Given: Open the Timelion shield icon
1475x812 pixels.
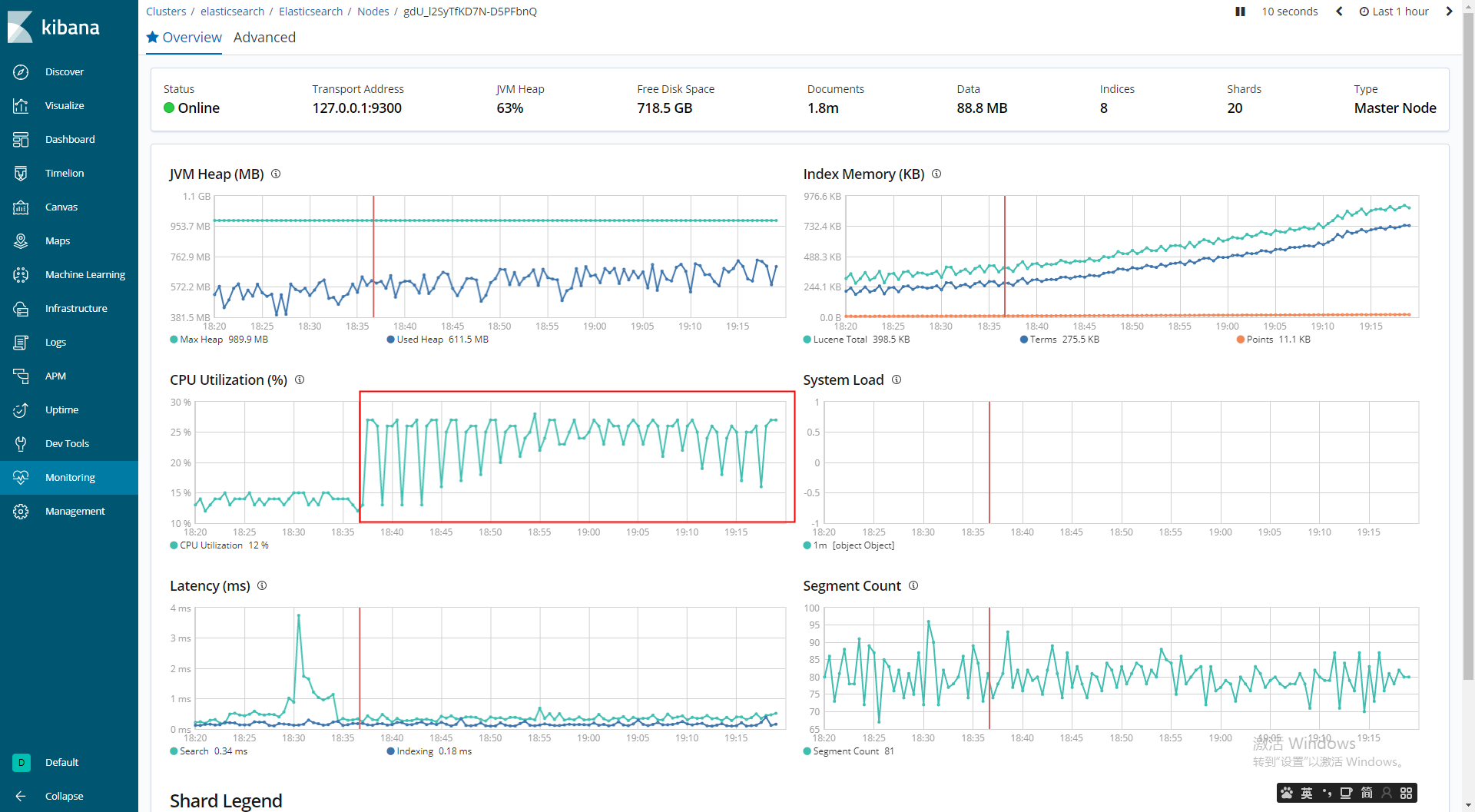Looking at the screenshot, I should pyautogui.click(x=21, y=173).
